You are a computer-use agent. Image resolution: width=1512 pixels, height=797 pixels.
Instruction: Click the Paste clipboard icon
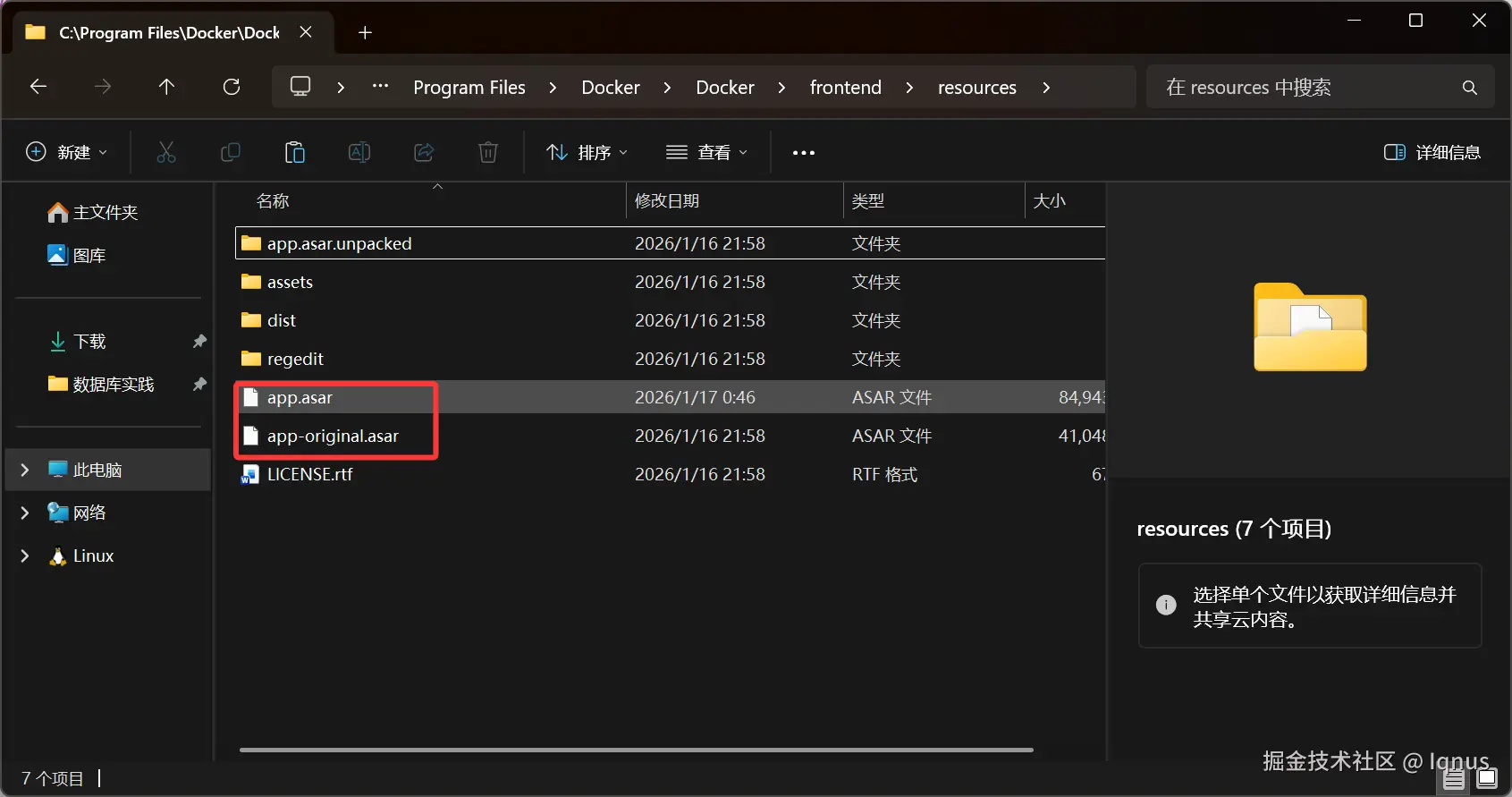(x=295, y=152)
